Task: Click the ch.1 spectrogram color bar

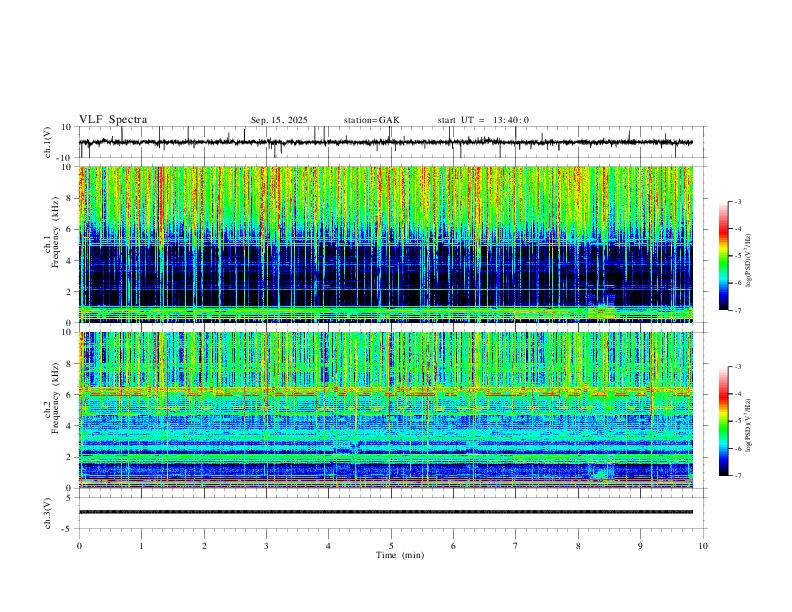Action: [723, 256]
